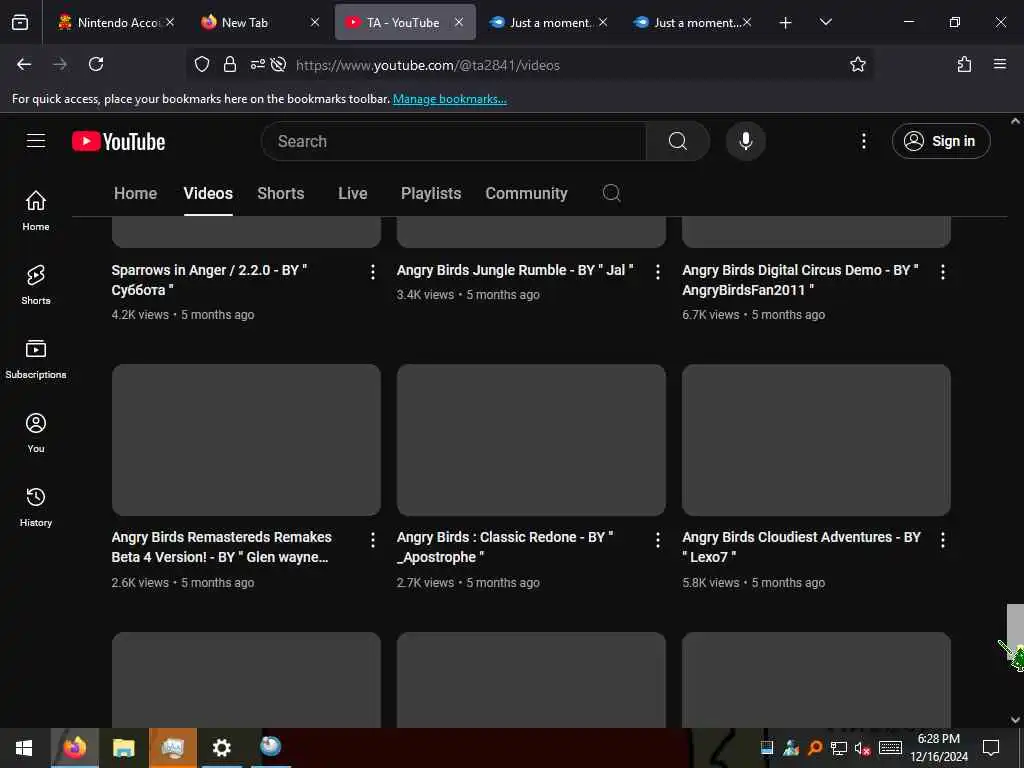
Task: Click the browser address bar URL
Action: 428,65
